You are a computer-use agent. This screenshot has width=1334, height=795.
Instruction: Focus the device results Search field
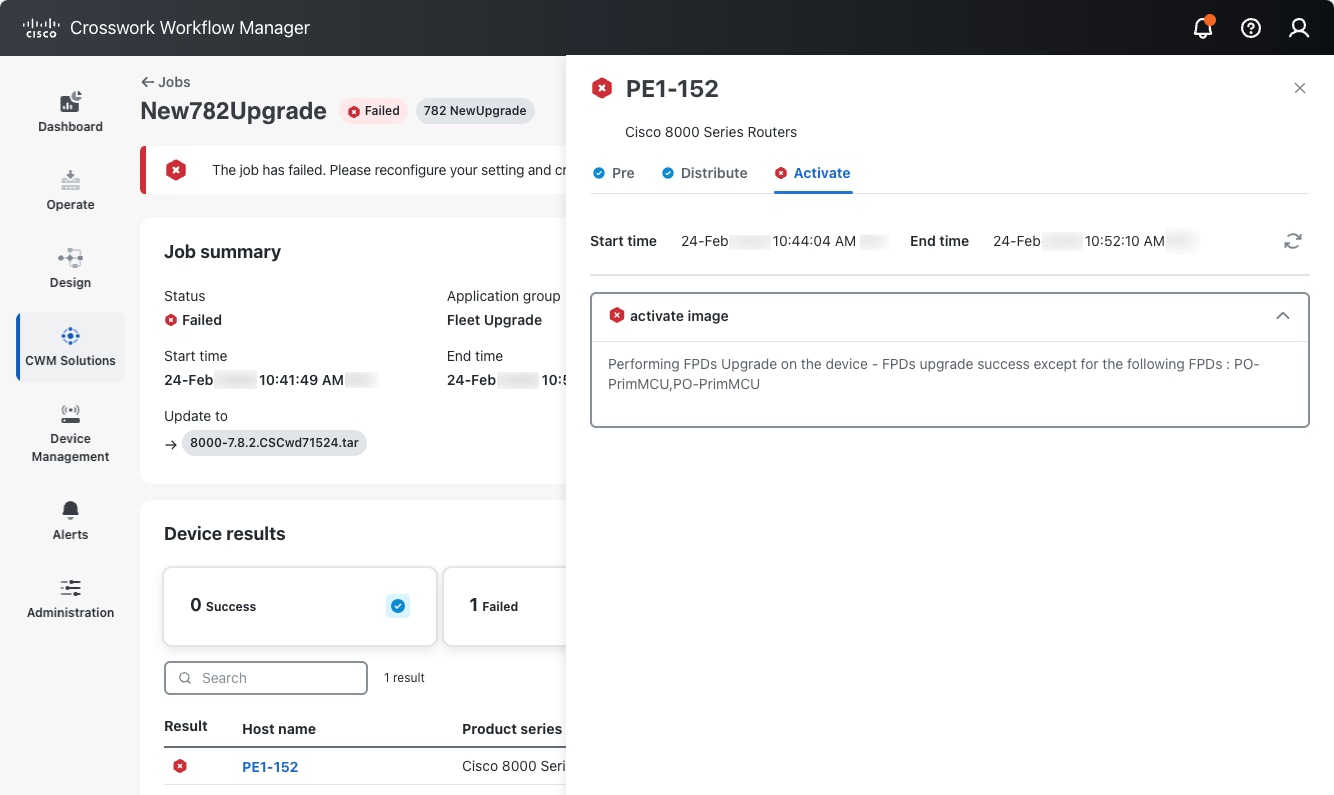pyautogui.click(x=266, y=678)
